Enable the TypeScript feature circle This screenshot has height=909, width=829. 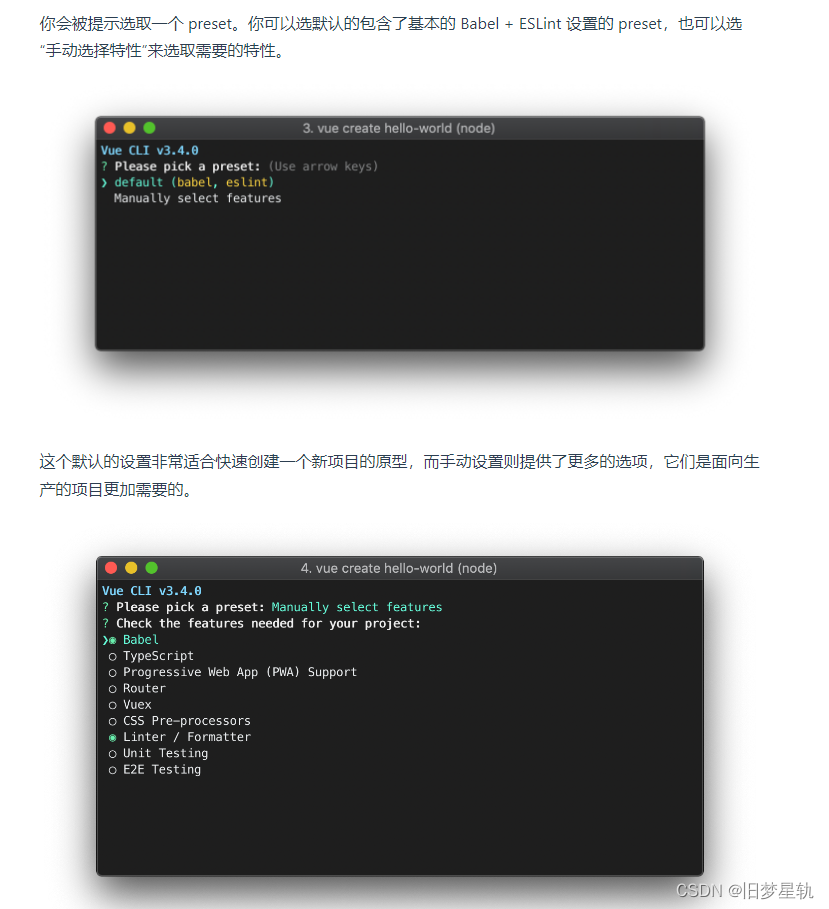tap(112, 657)
